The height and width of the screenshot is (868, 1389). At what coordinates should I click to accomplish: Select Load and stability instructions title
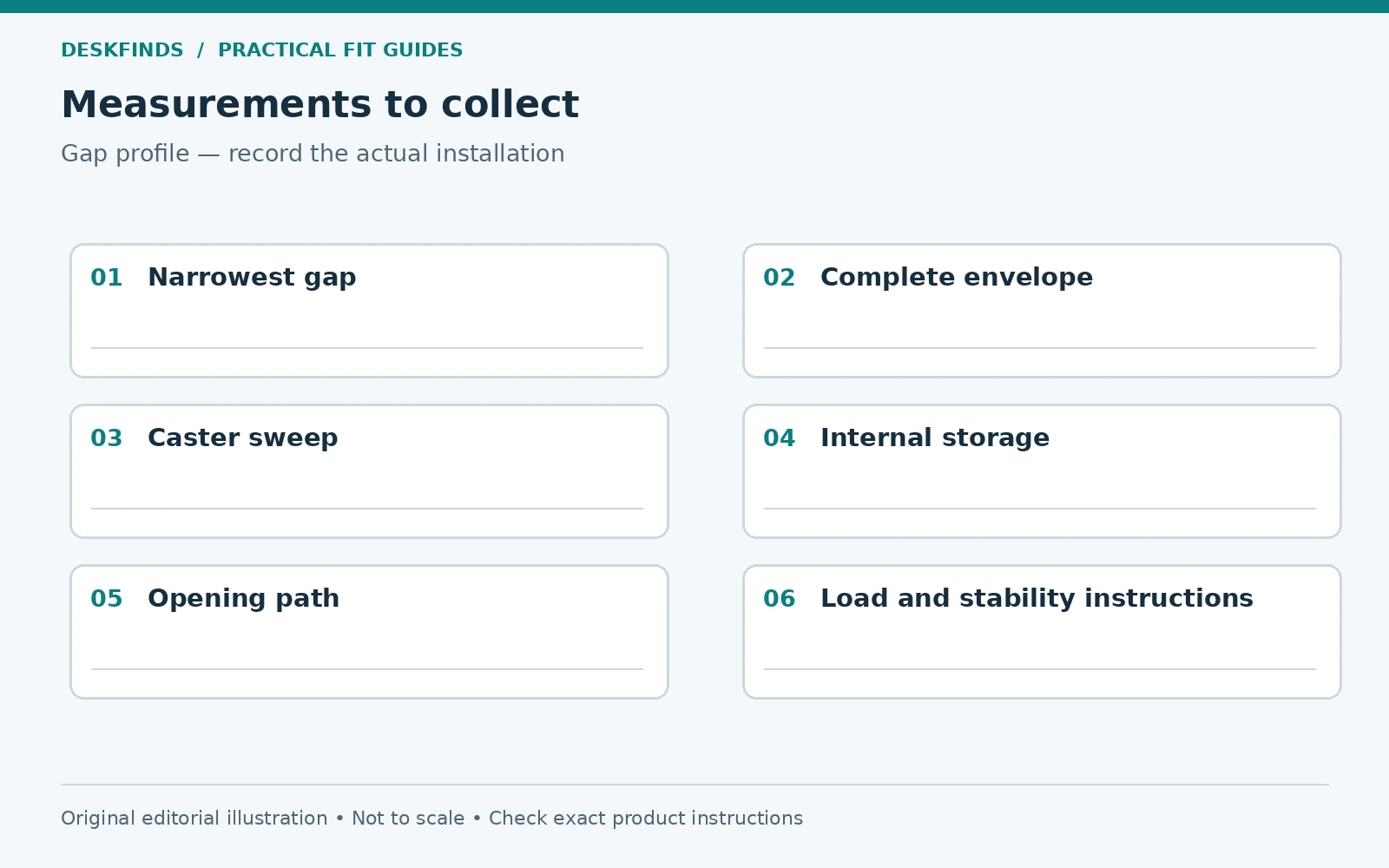[1037, 599]
